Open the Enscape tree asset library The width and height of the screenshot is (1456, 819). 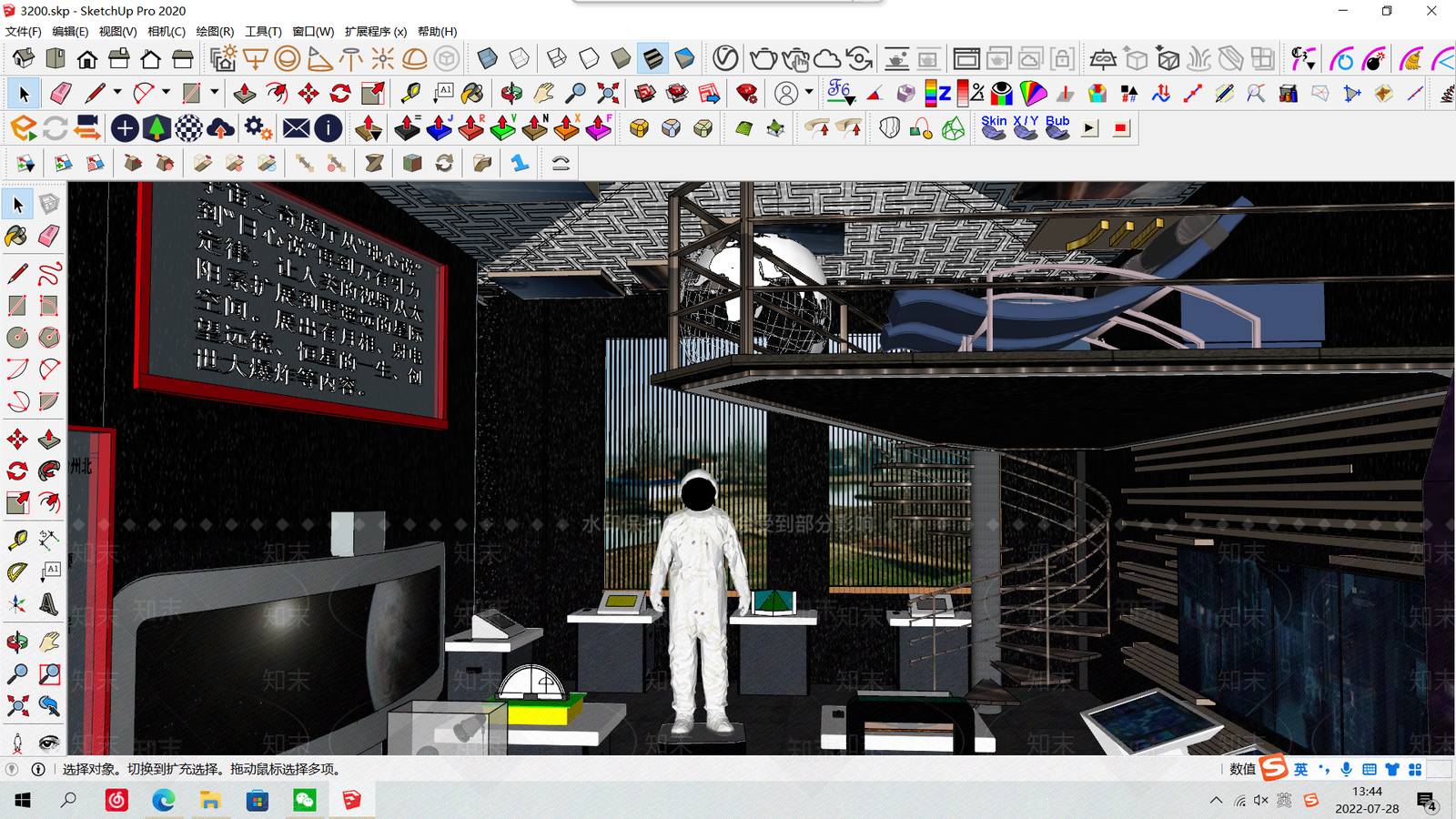point(157,128)
